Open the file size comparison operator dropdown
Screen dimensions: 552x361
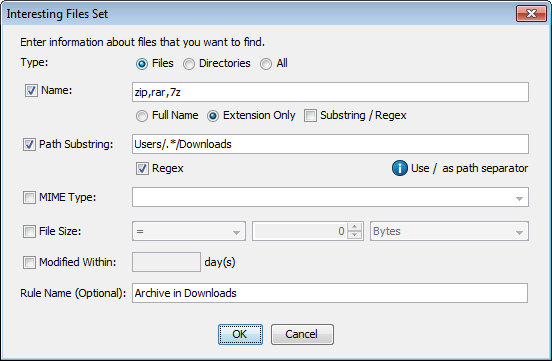point(189,231)
